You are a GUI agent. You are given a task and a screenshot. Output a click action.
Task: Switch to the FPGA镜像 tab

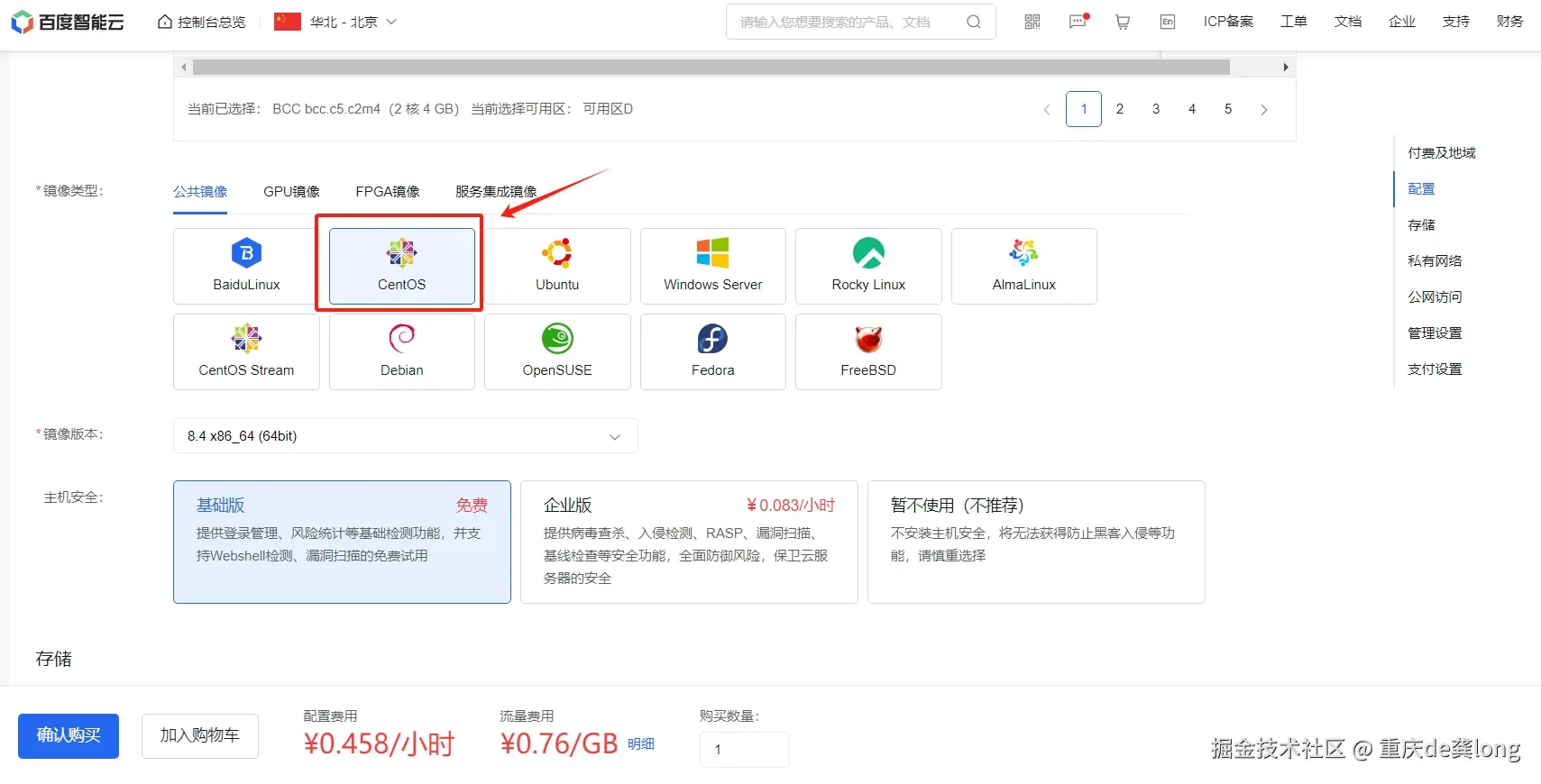pos(388,191)
